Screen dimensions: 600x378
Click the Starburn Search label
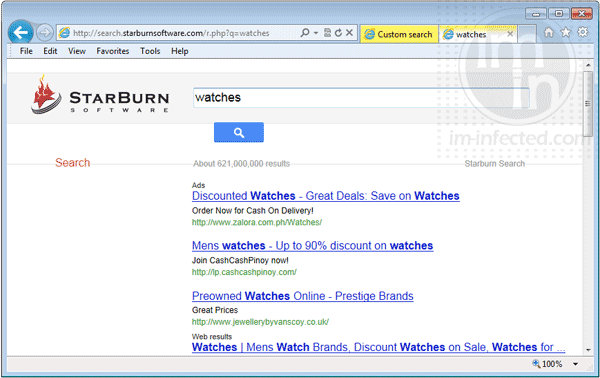pyautogui.click(x=494, y=164)
